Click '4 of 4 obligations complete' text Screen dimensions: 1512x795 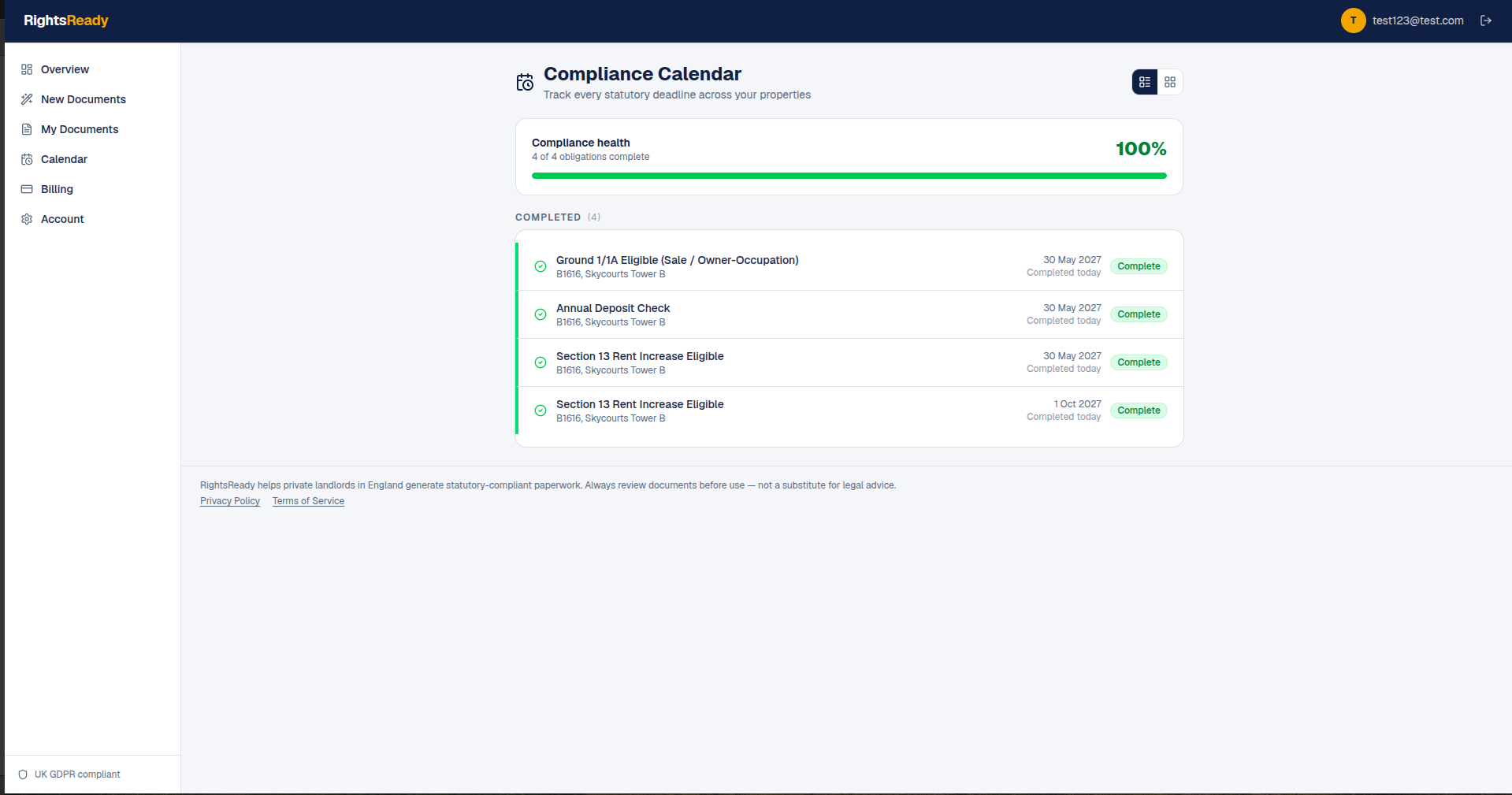[x=590, y=157]
